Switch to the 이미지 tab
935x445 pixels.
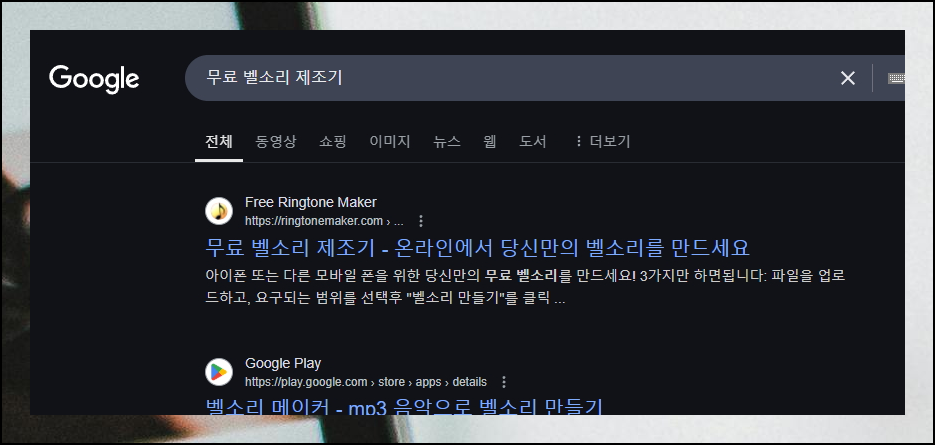tap(389, 142)
